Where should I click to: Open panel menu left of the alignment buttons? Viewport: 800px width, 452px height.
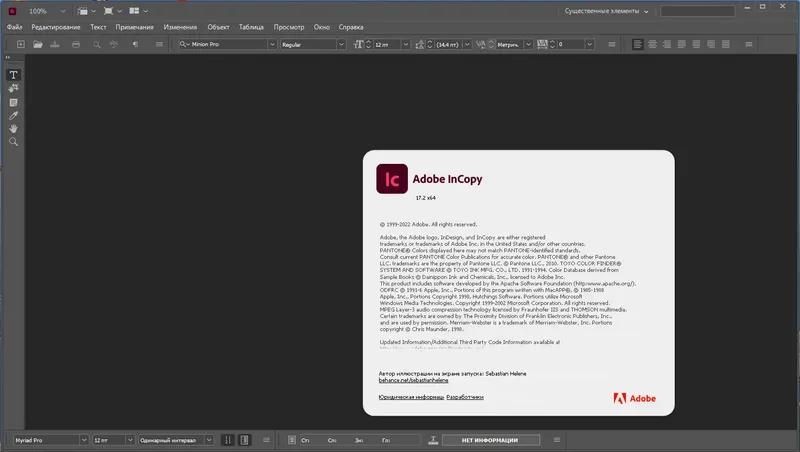tap(612, 44)
